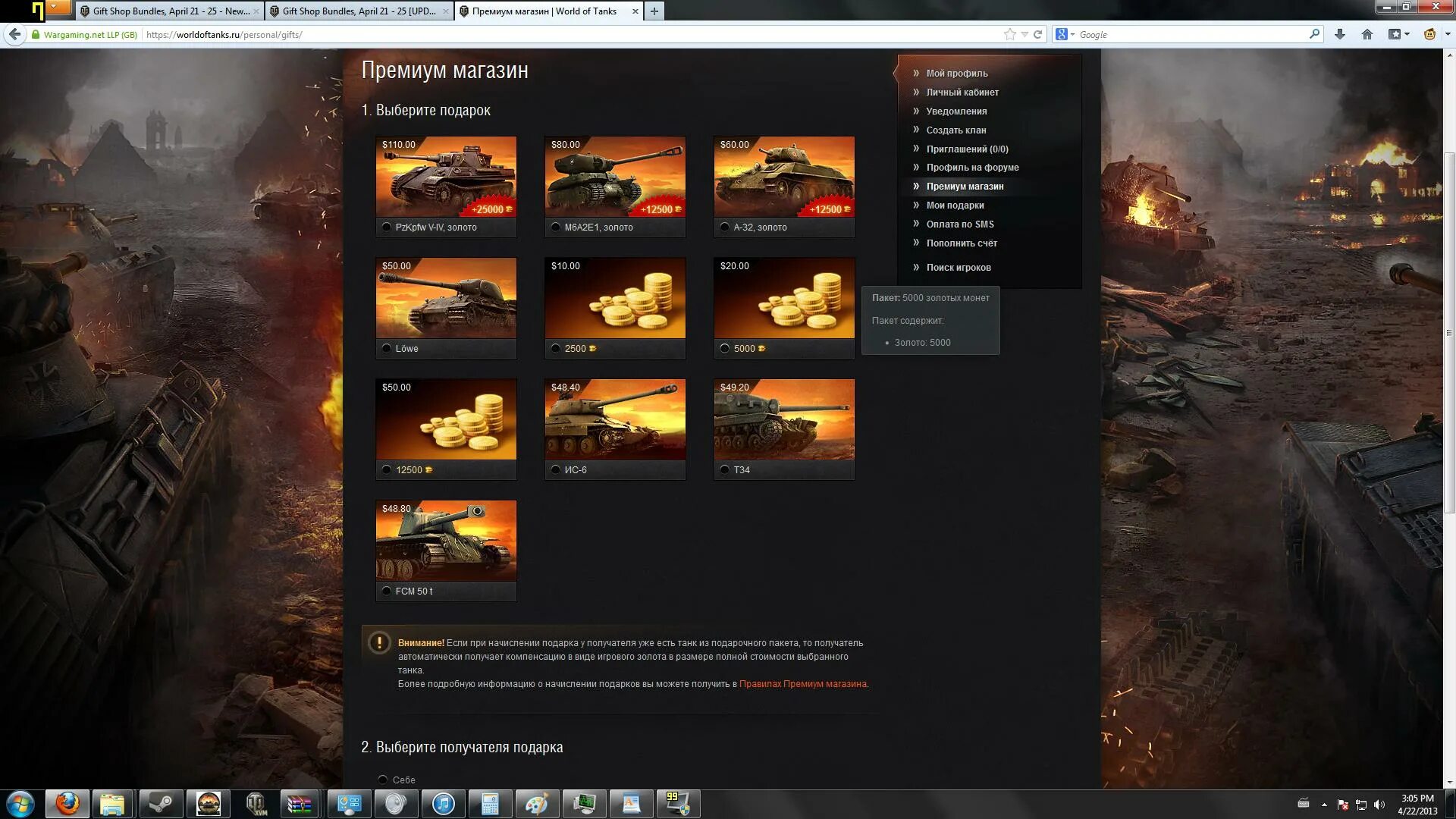The image size is (1456, 819).
Task: Choose the 2500 gold package radio button
Action: (x=556, y=349)
